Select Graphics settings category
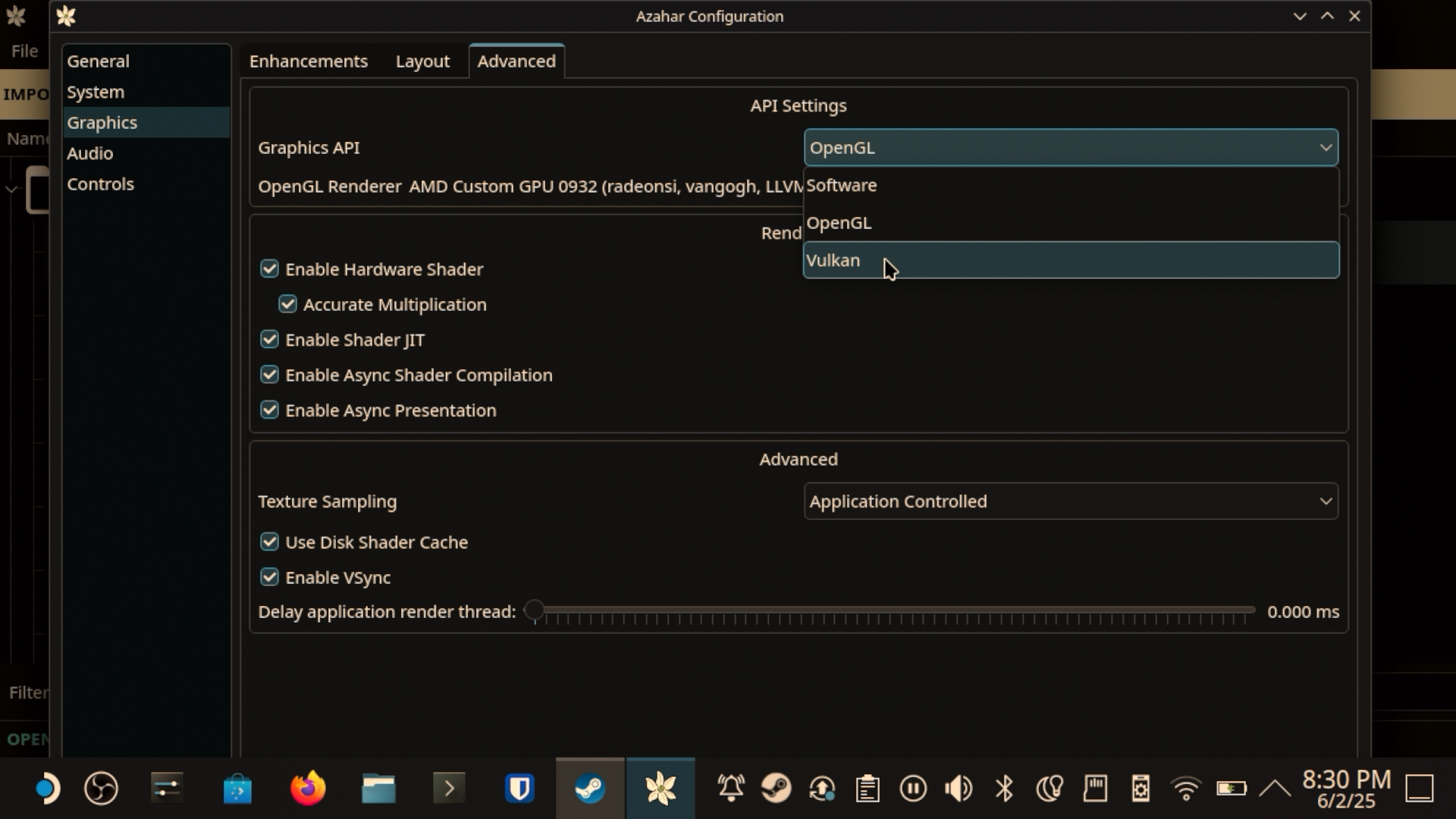Screen dimensions: 1456x819 146,122
